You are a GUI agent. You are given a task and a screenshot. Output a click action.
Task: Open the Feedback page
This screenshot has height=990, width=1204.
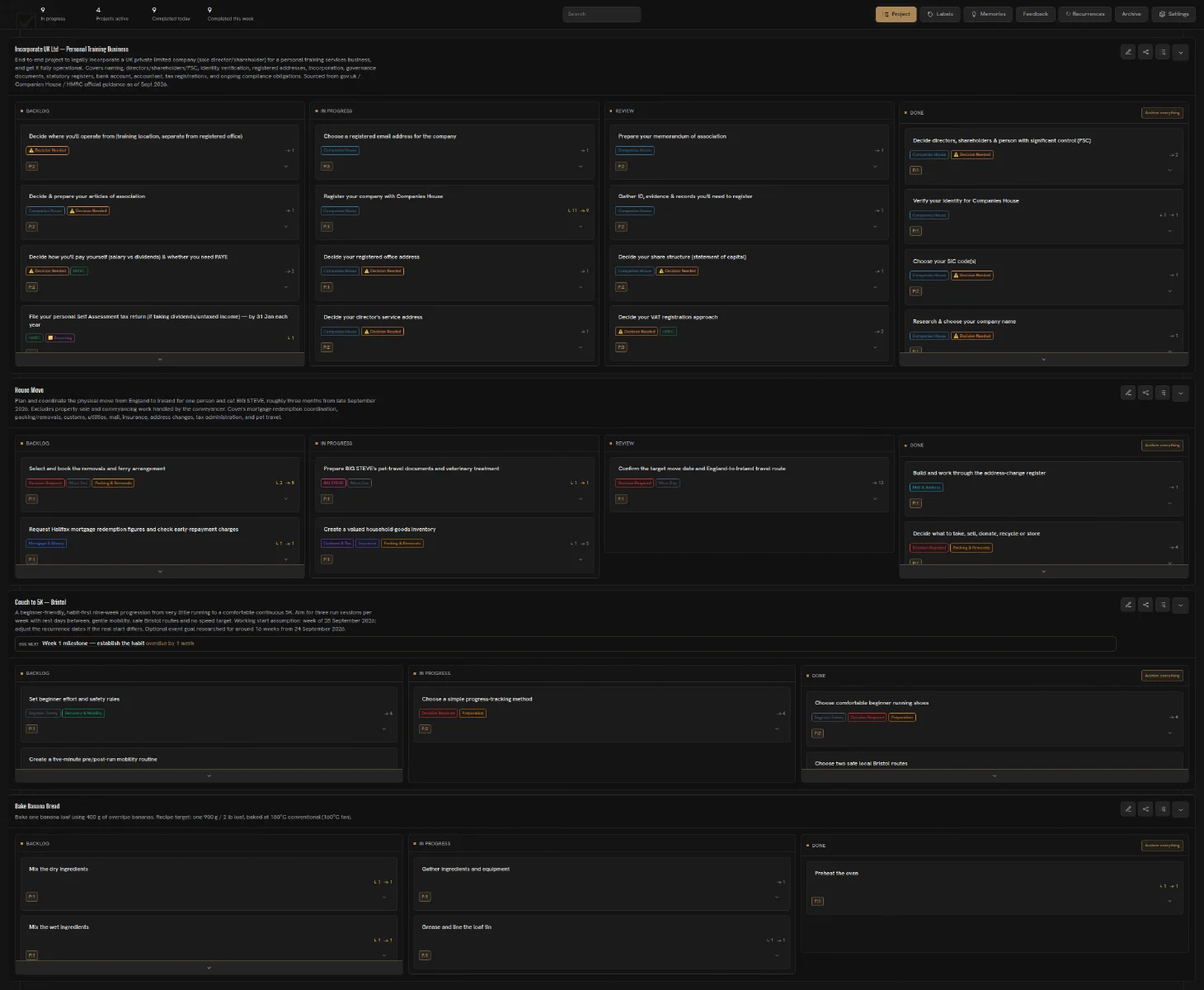pos(1035,14)
